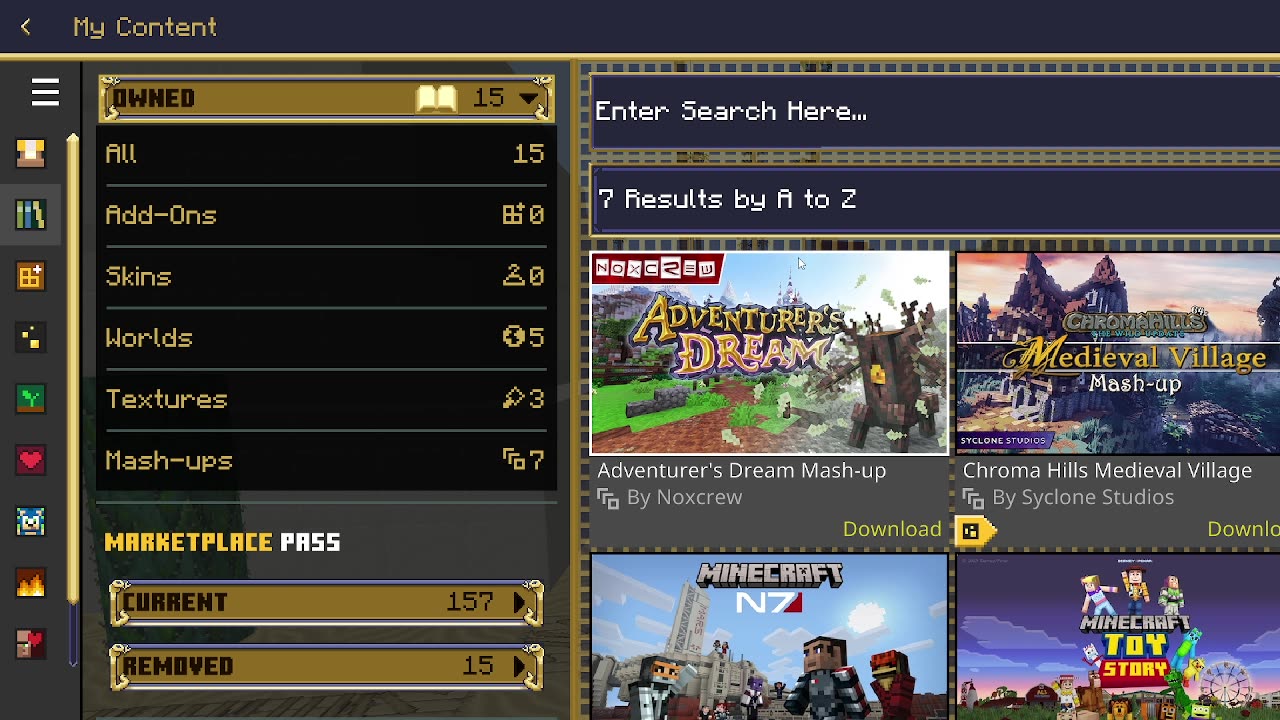1280x720 pixels.
Task: Click the Enter Search Here field
Action: click(x=936, y=111)
